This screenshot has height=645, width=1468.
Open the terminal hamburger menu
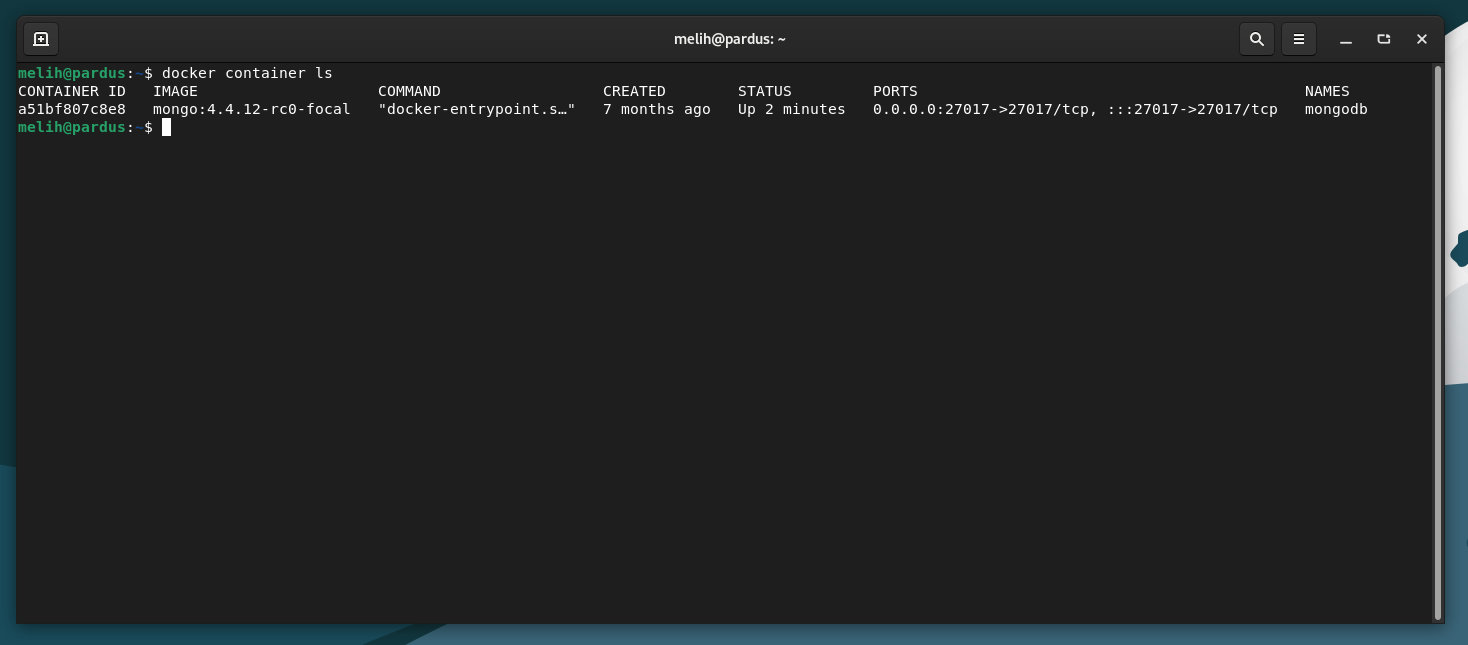1299,39
